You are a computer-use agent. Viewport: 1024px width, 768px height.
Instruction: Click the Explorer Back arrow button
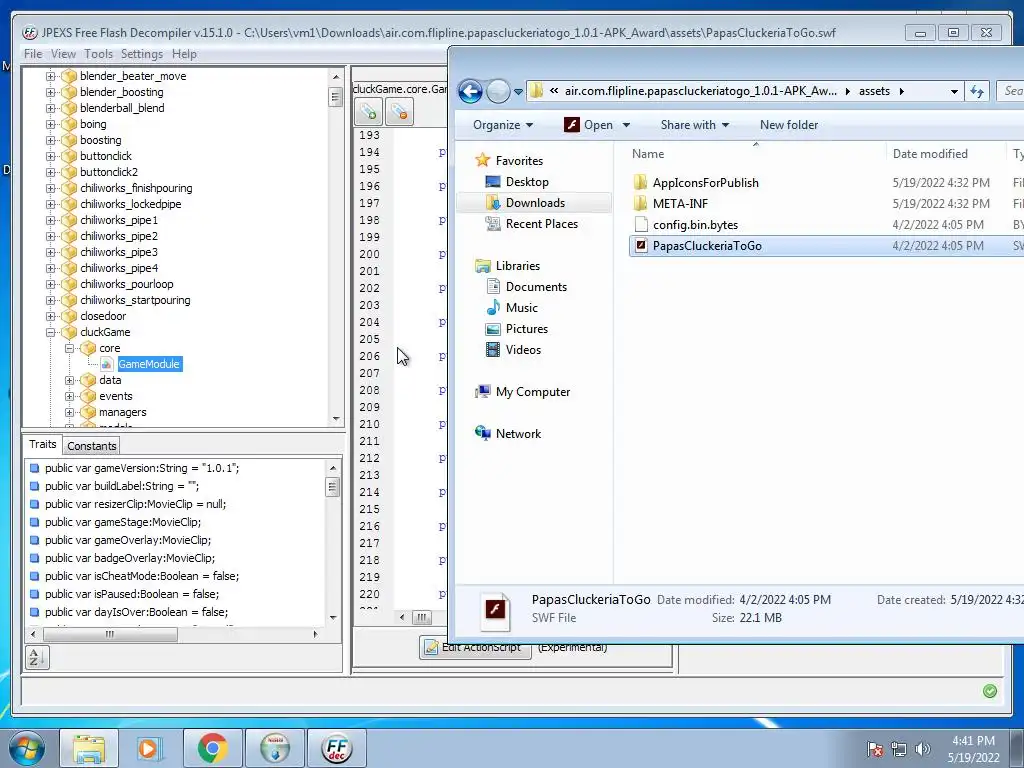click(x=470, y=91)
